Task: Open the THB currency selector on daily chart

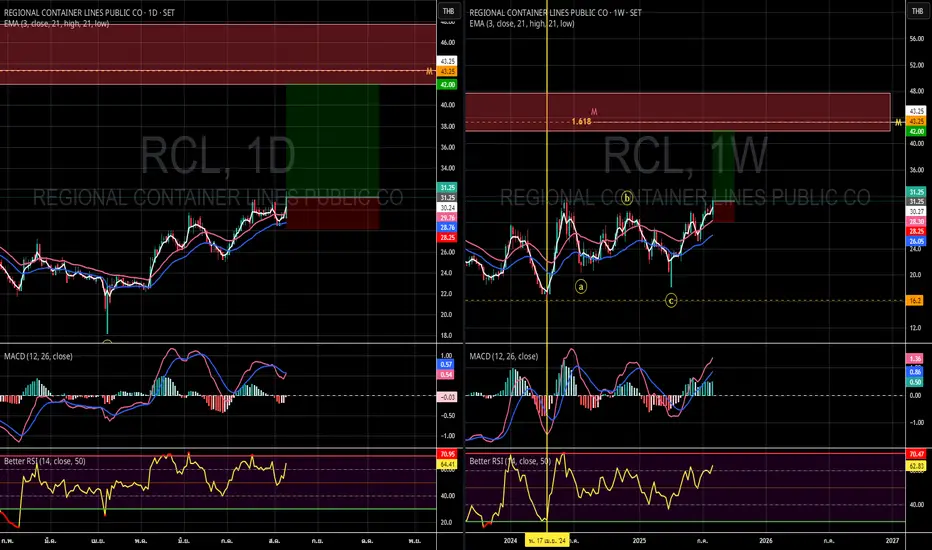Action: pos(447,10)
